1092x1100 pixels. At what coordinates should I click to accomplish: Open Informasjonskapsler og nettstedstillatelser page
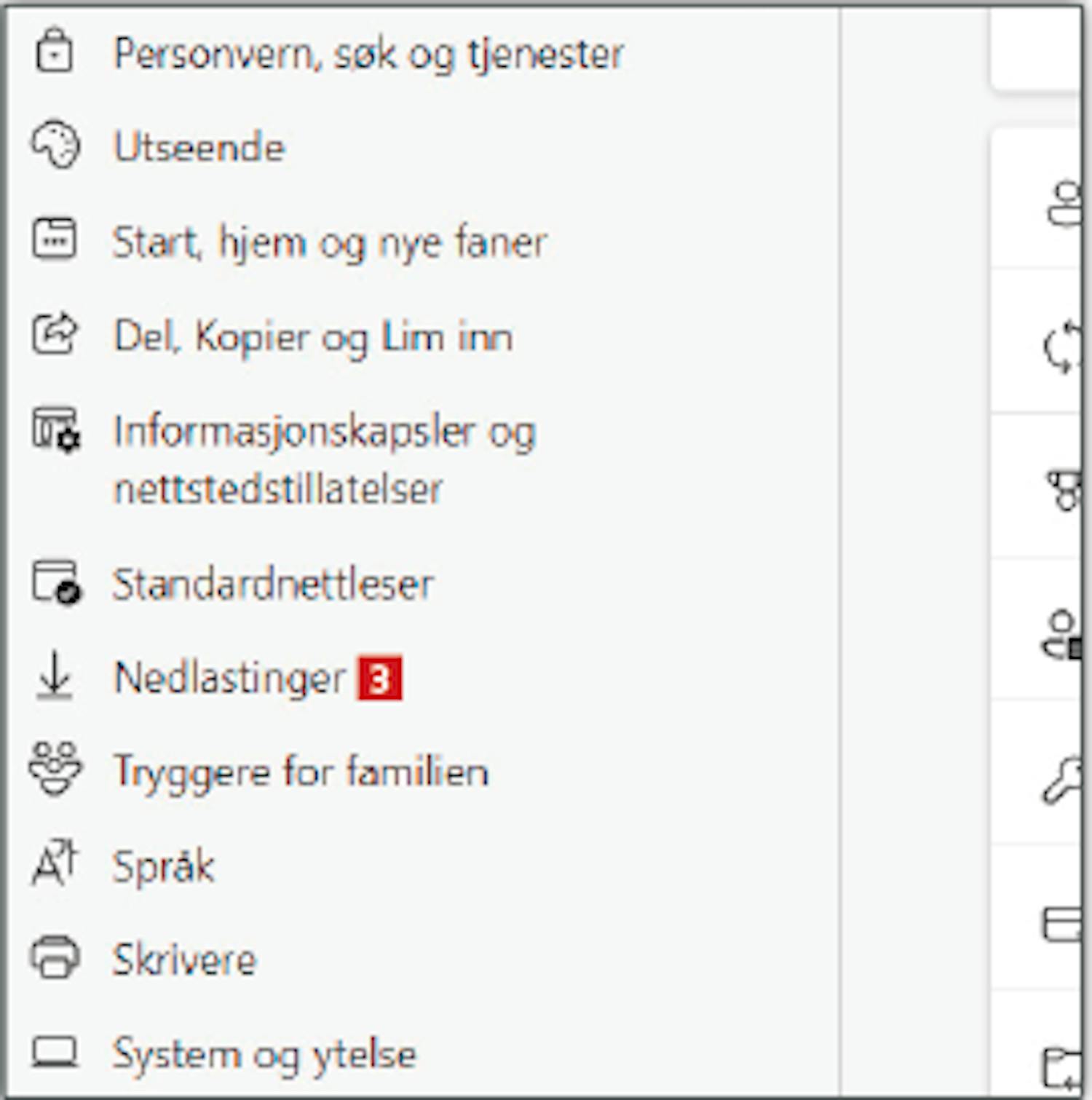coord(325,459)
